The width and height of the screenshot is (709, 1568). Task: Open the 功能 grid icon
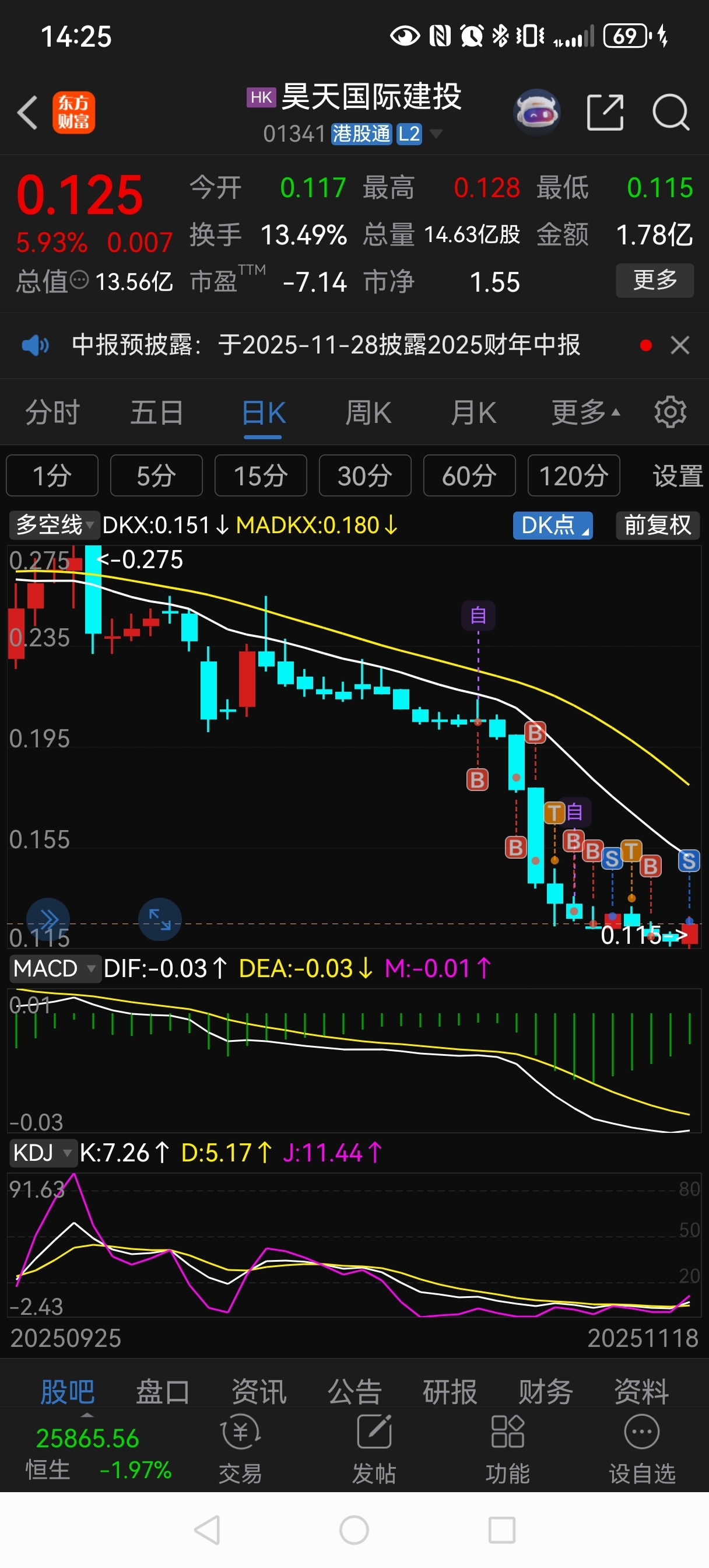508,1432
